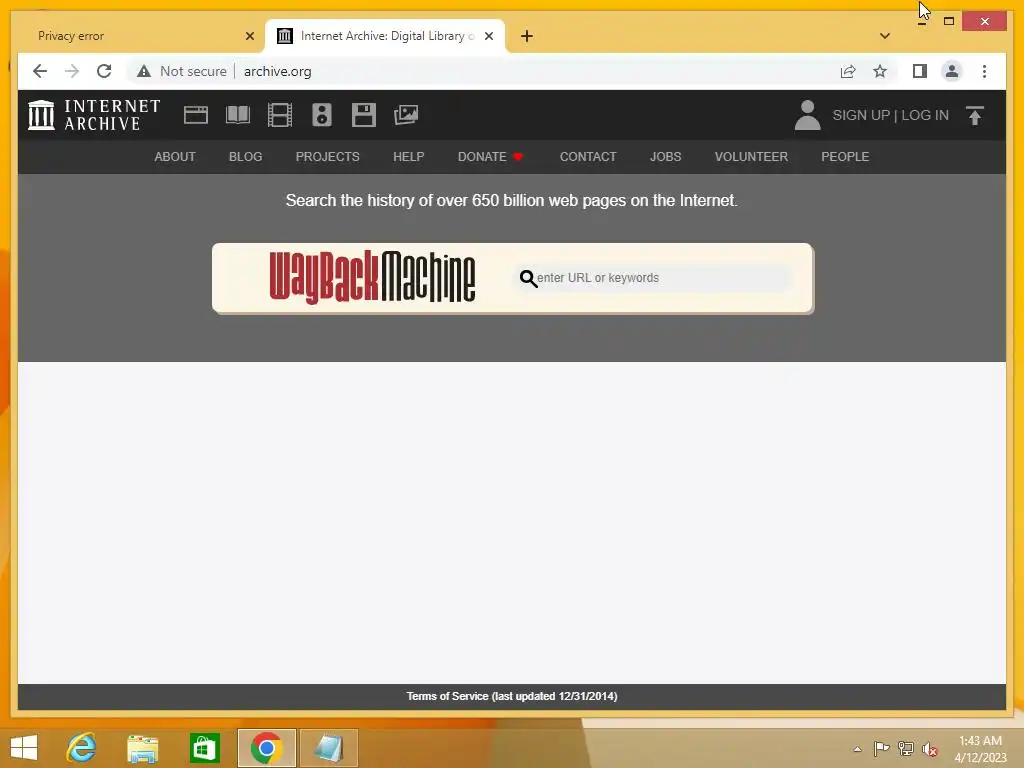This screenshot has width=1024, height=768.
Task: Click the browser forward arrow
Action: pyautogui.click(x=72, y=71)
